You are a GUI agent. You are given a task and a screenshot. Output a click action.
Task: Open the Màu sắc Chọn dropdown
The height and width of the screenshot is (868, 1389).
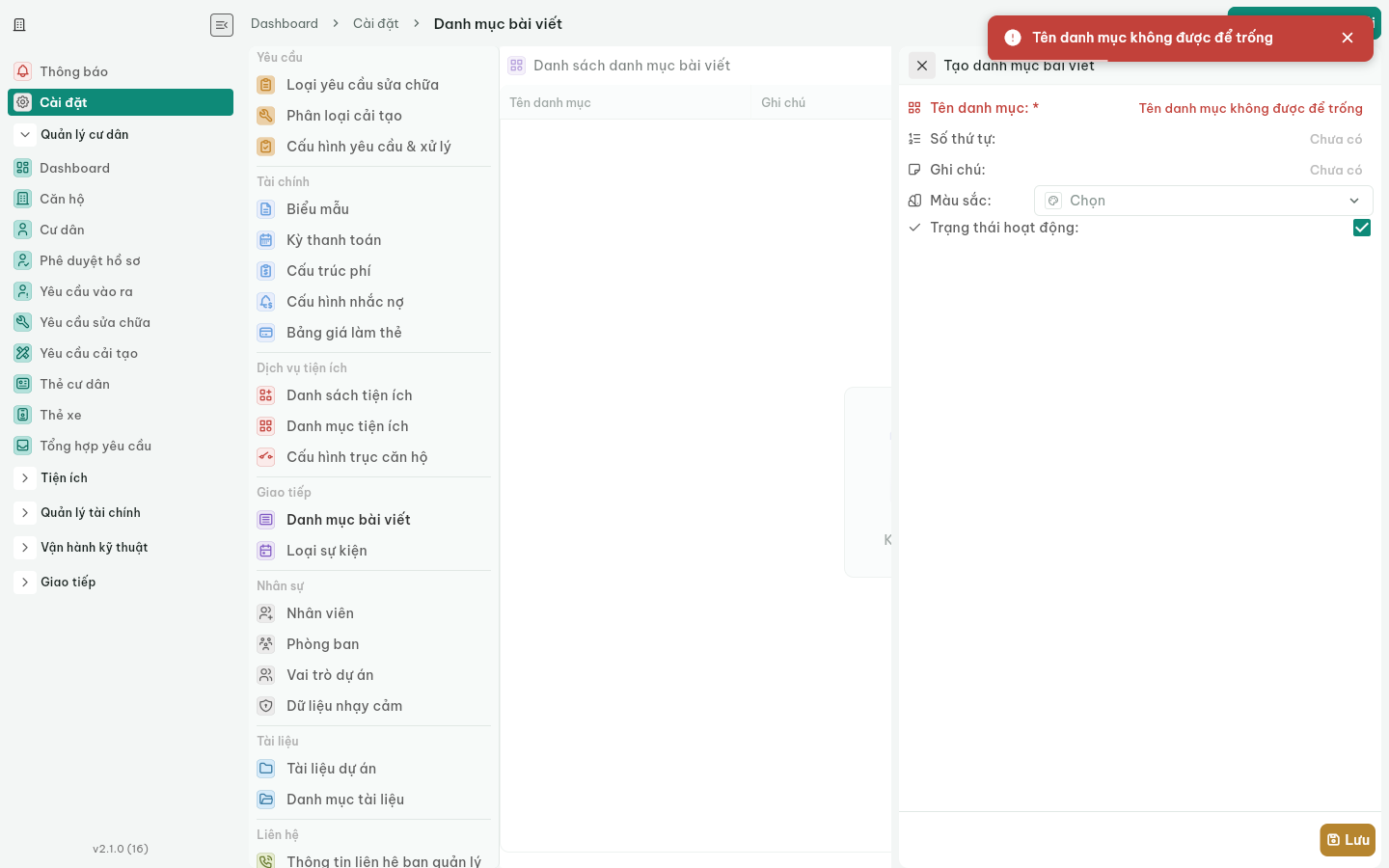pos(1204,201)
